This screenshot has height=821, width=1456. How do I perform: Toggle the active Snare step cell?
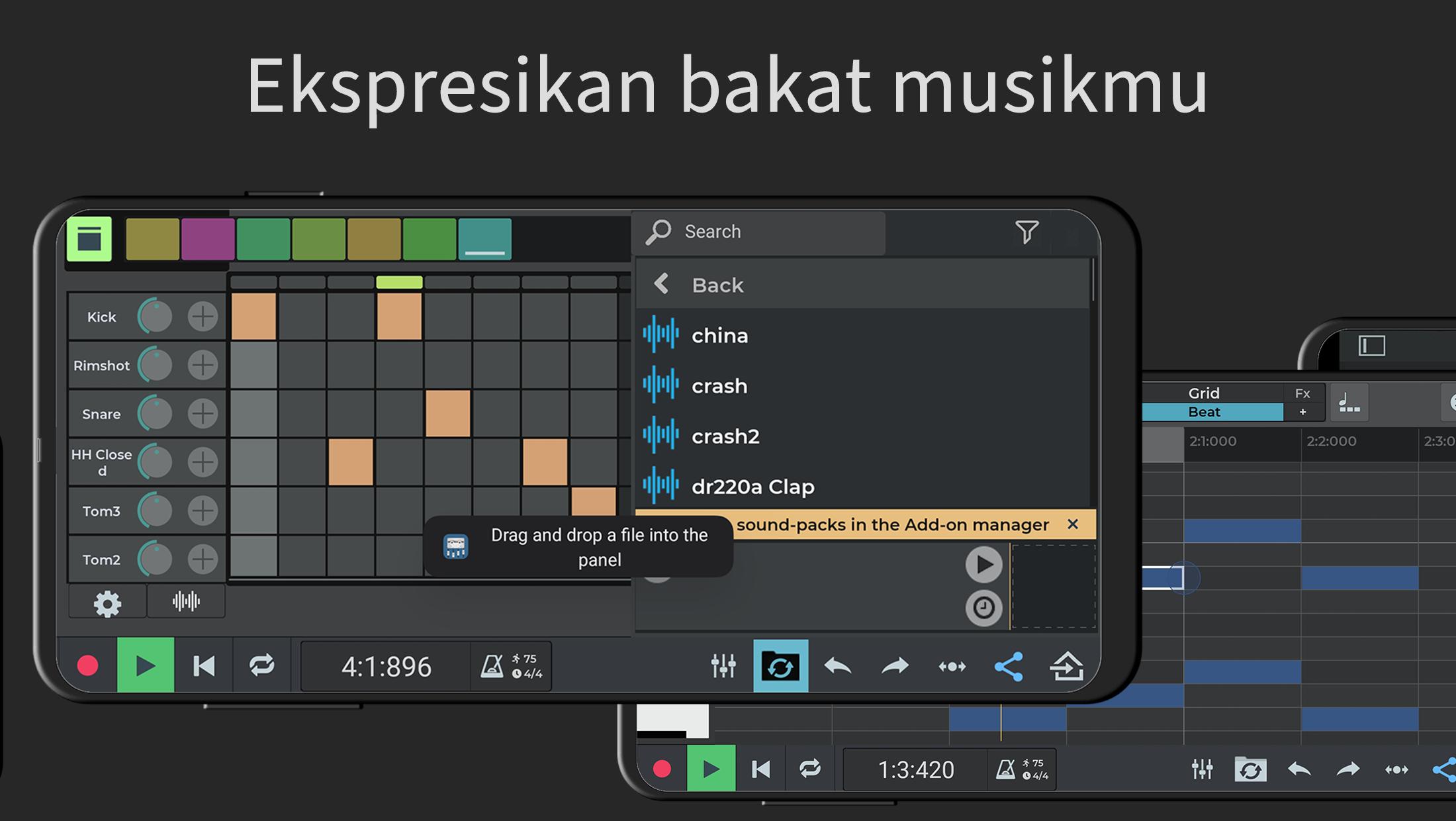pyautogui.click(x=448, y=414)
